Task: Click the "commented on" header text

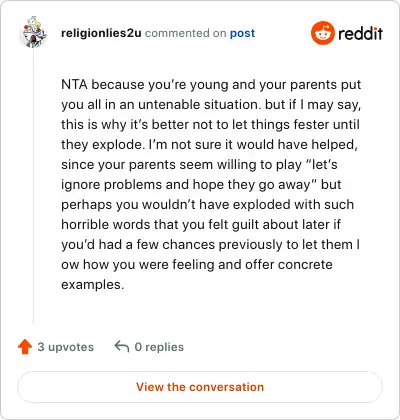Action: tap(186, 33)
